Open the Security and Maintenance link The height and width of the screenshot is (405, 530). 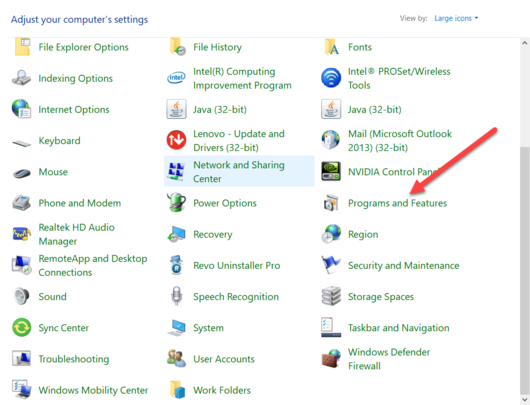[404, 266]
